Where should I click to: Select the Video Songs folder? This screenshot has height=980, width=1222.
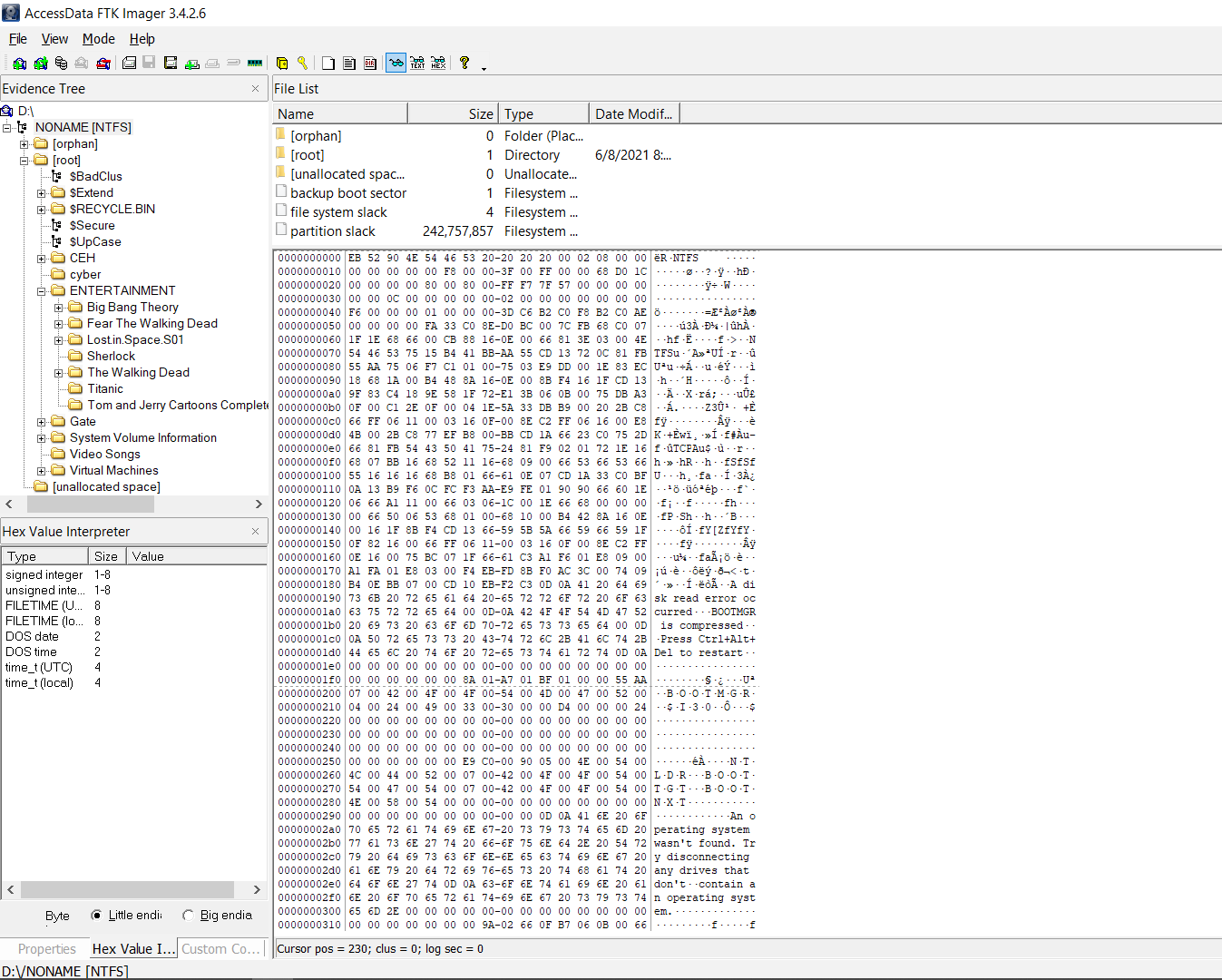(105, 454)
